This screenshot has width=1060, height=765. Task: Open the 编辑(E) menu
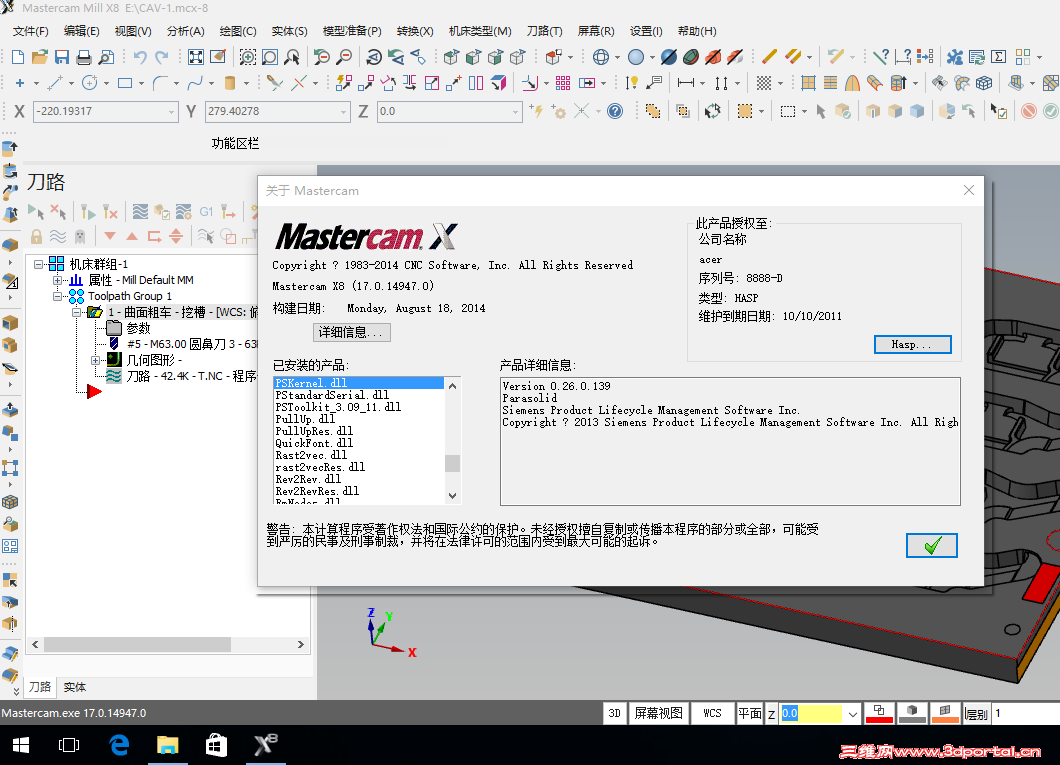pos(82,31)
